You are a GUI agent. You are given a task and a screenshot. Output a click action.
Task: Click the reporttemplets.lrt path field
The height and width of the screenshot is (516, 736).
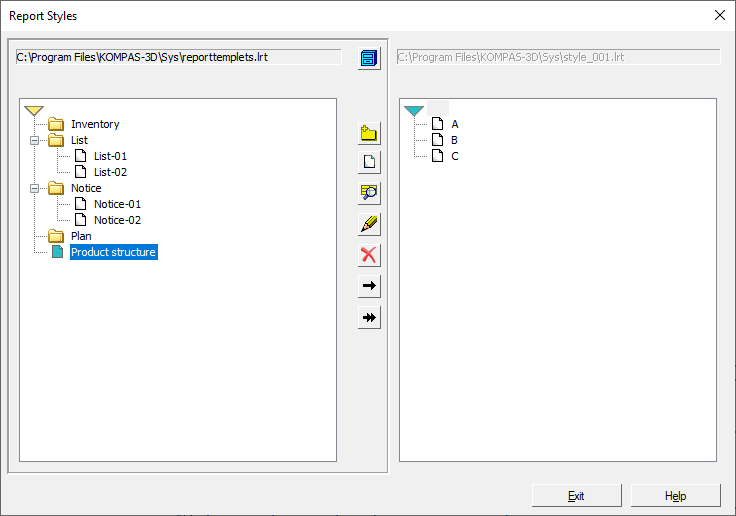178,57
